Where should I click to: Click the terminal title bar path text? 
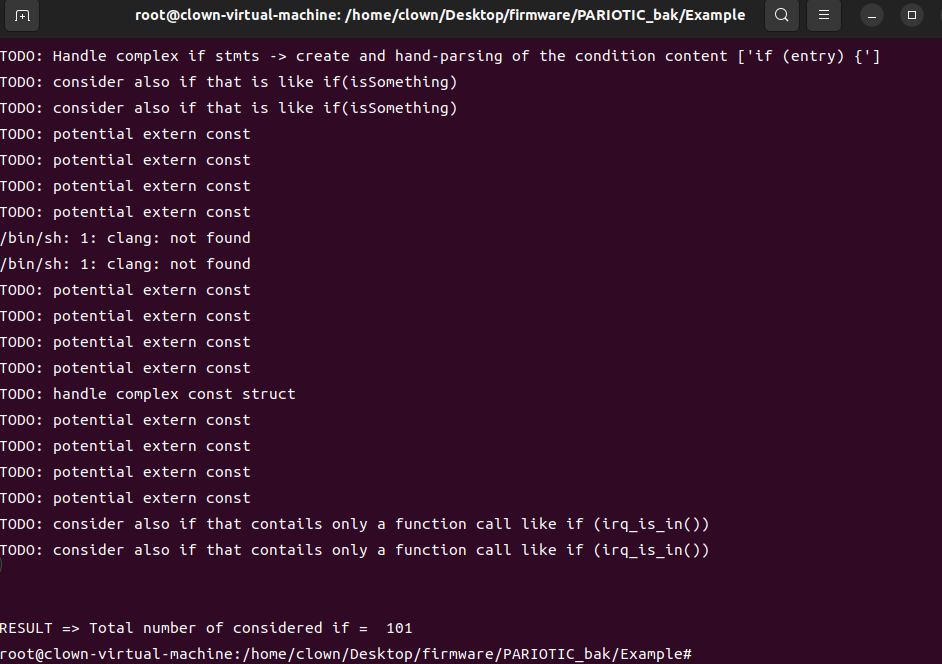440,16
